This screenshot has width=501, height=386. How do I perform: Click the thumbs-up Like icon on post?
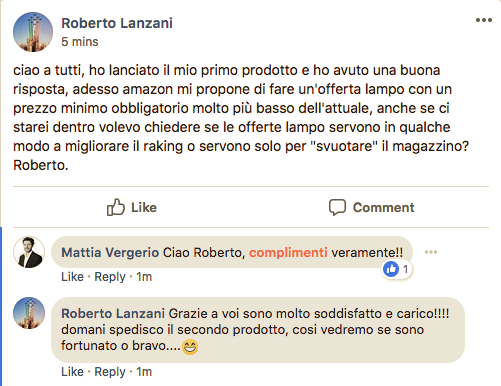pyautogui.click(x=116, y=207)
